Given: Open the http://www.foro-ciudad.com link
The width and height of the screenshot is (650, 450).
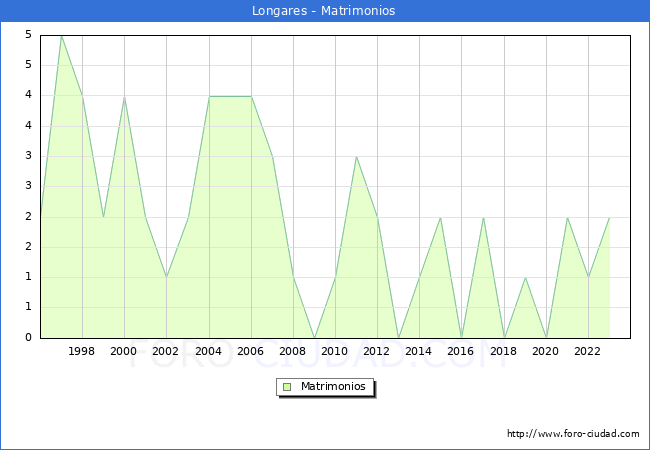Looking at the screenshot, I should [x=573, y=433].
